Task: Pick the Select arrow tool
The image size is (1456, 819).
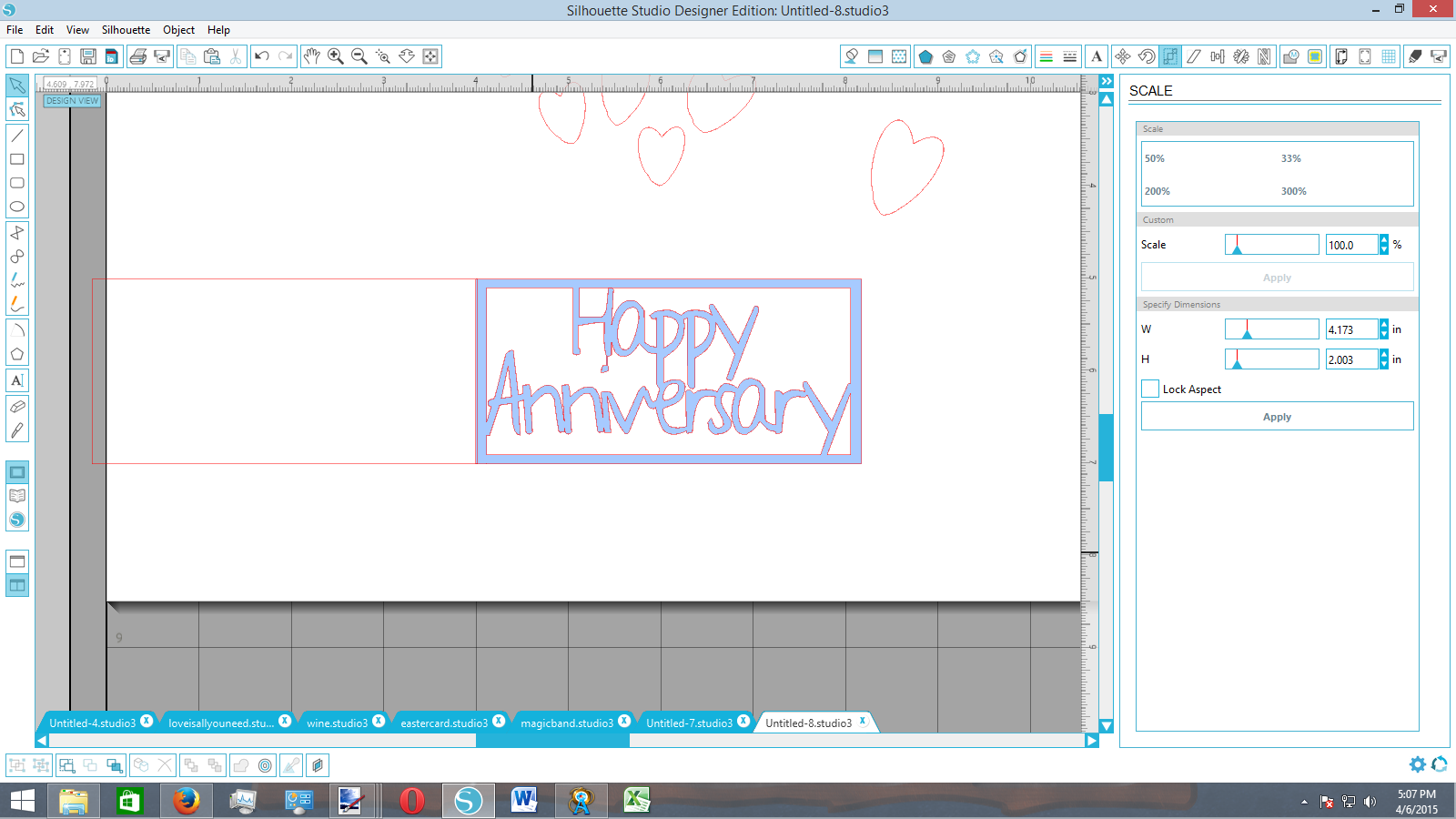Action: 17,86
